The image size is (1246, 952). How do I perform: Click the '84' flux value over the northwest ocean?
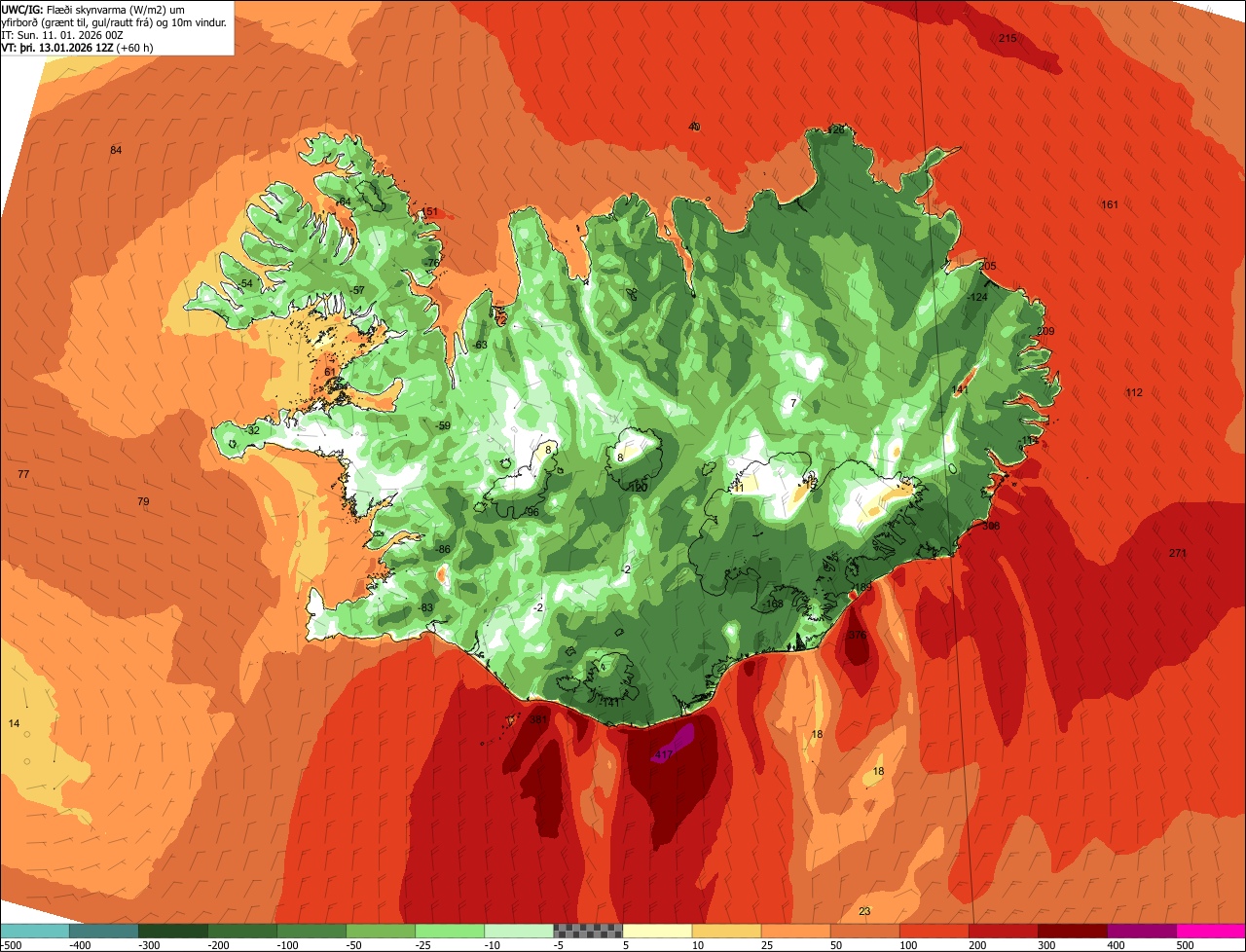pos(116,150)
